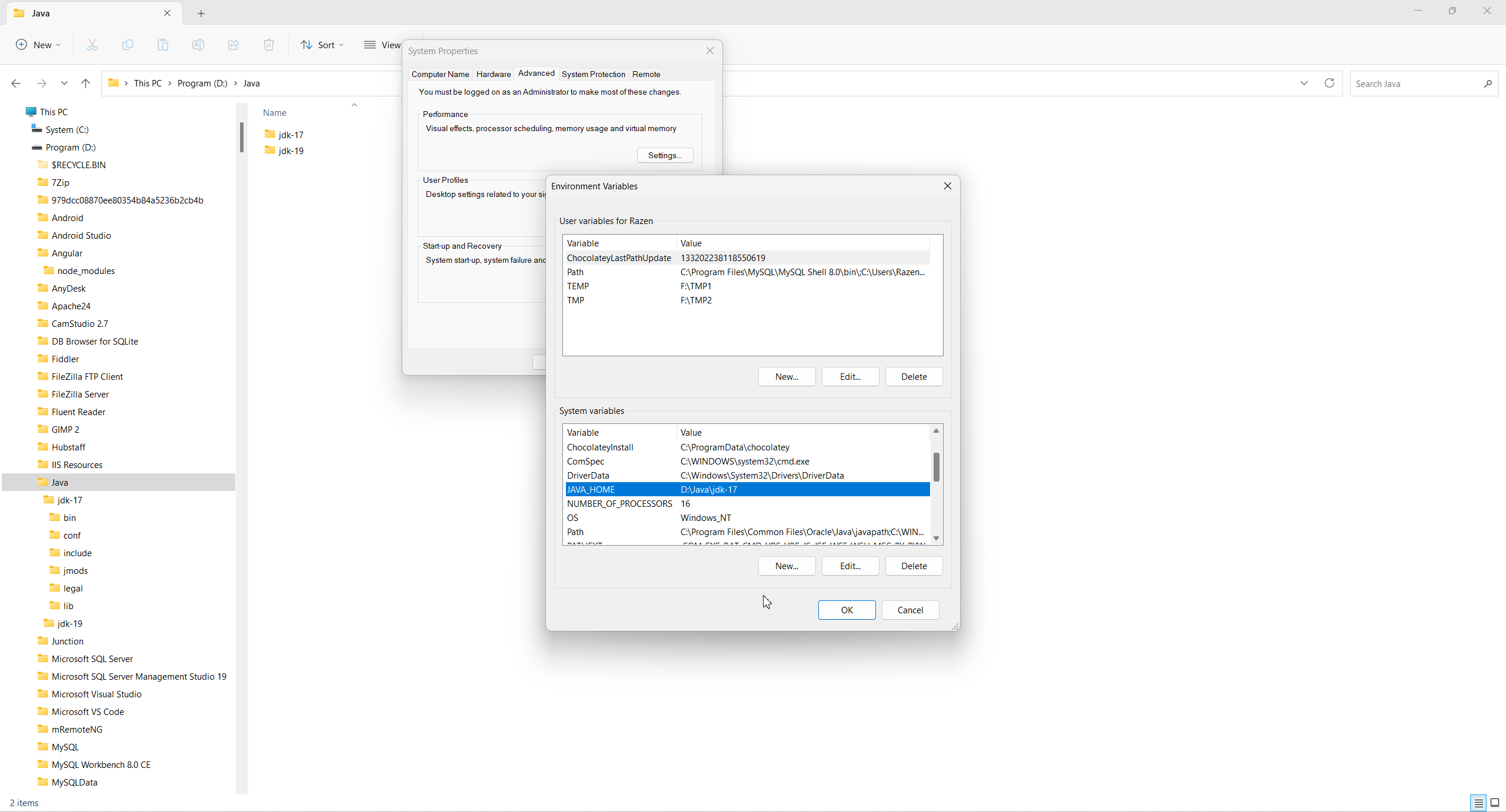Open the System Protection tab
Image resolution: width=1506 pixels, height=812 pixels.
click(x=593, y=74)
